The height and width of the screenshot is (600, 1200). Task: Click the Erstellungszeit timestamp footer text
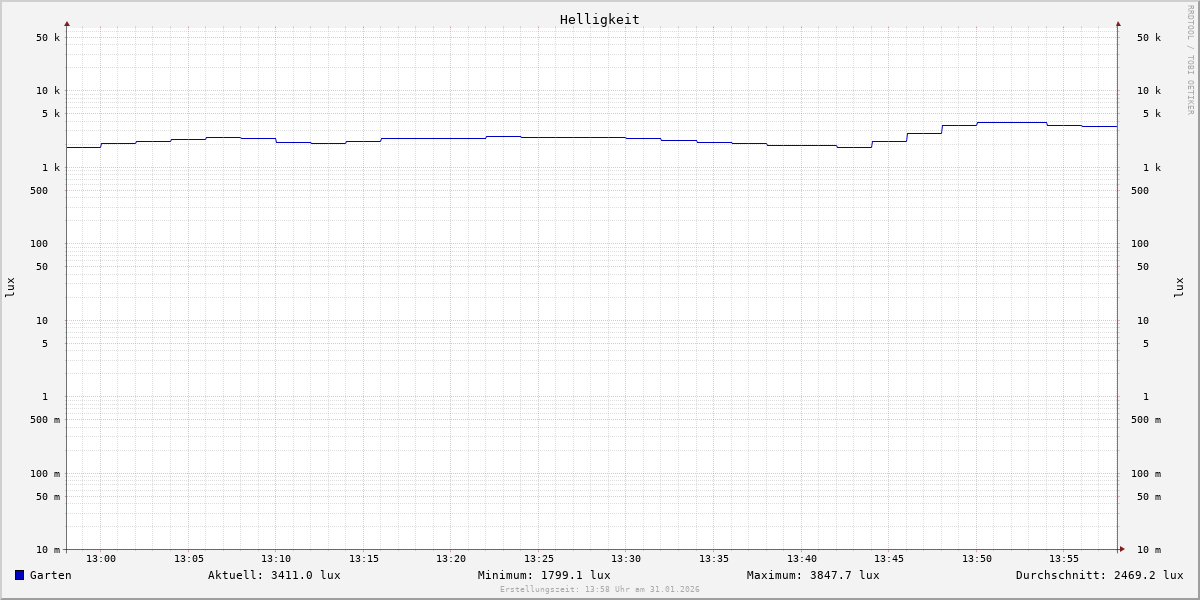(600, 590)
